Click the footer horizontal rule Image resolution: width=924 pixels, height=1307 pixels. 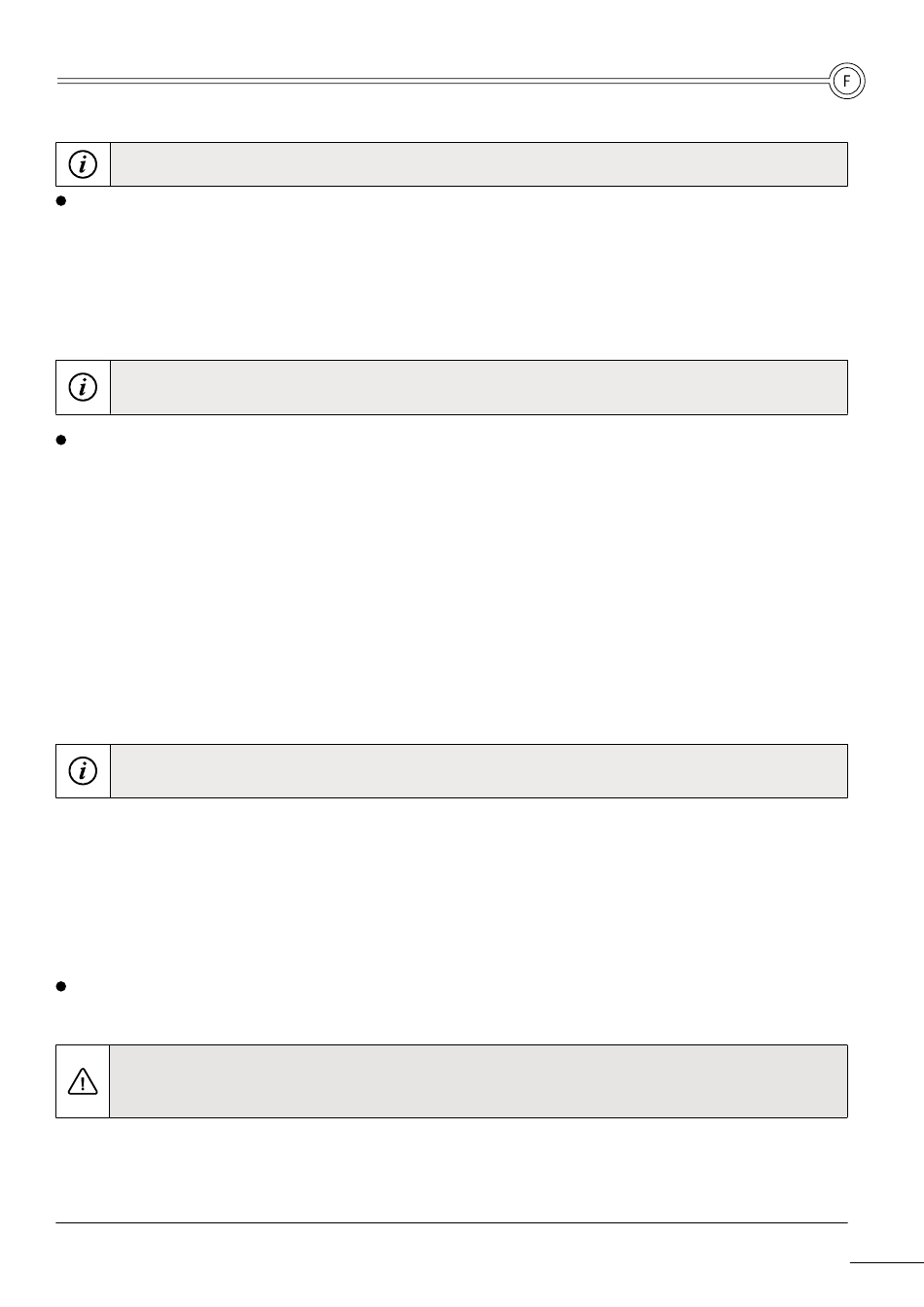(x=451, y=1222)
